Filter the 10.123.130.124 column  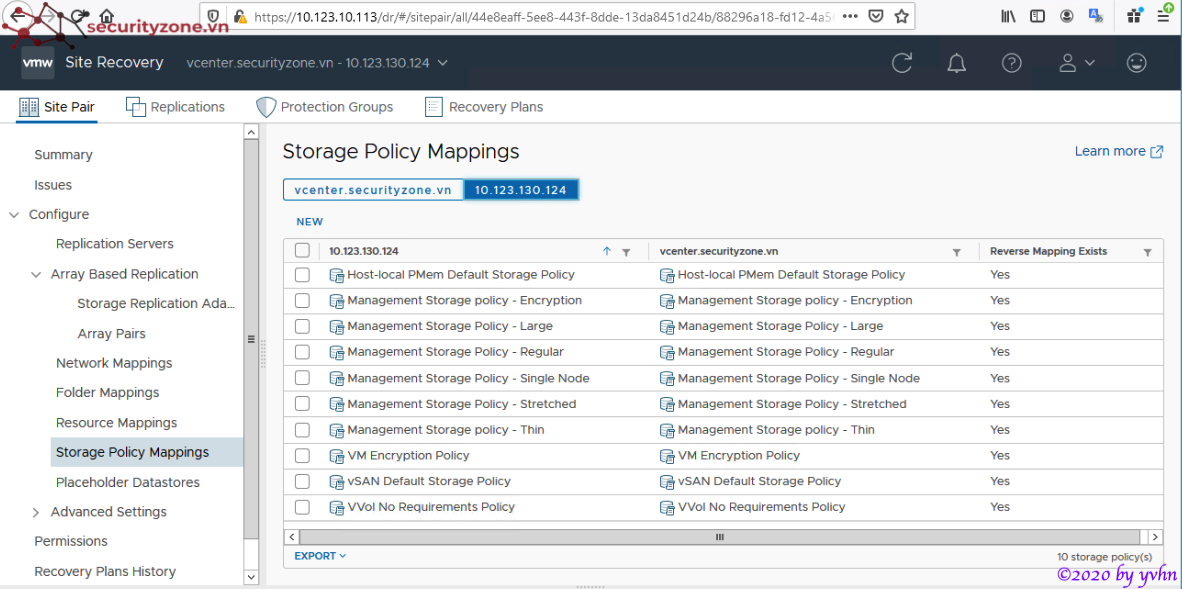(x=626, y=252)
